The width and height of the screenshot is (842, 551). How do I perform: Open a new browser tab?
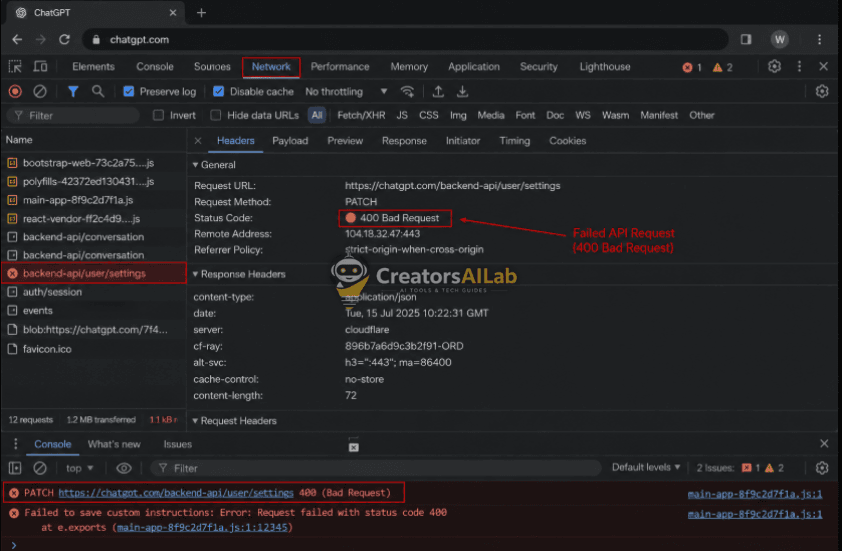click(x=201, y=13)
